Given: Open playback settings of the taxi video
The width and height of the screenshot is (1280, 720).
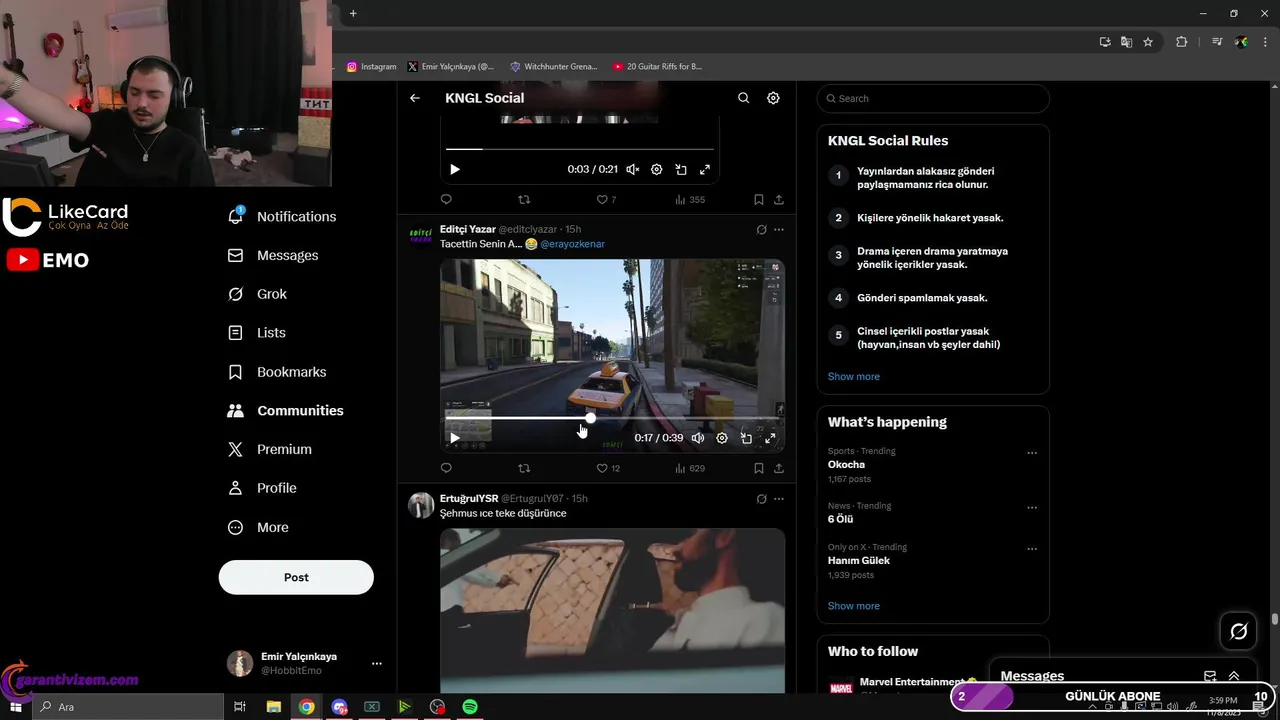Looking at the screenshot, I should 722,438.
